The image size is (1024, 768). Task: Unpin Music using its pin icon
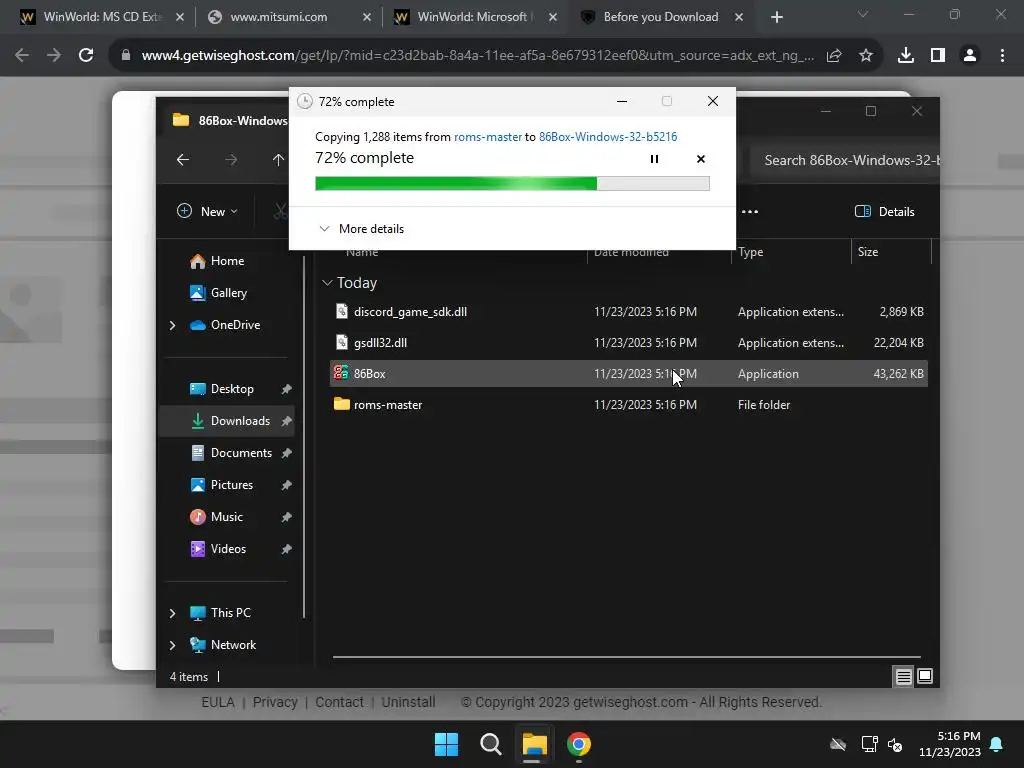coord(286,517)
